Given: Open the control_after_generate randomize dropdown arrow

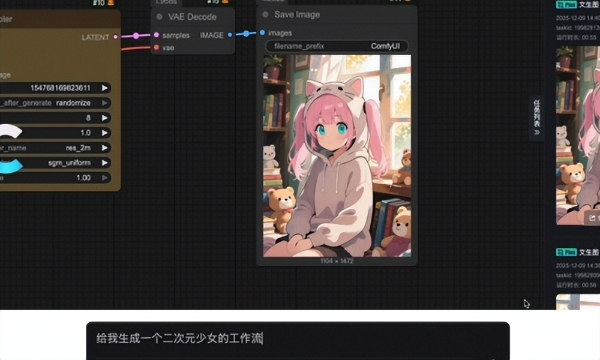Looking at the screenshot, I should click(x=104, y=103).
